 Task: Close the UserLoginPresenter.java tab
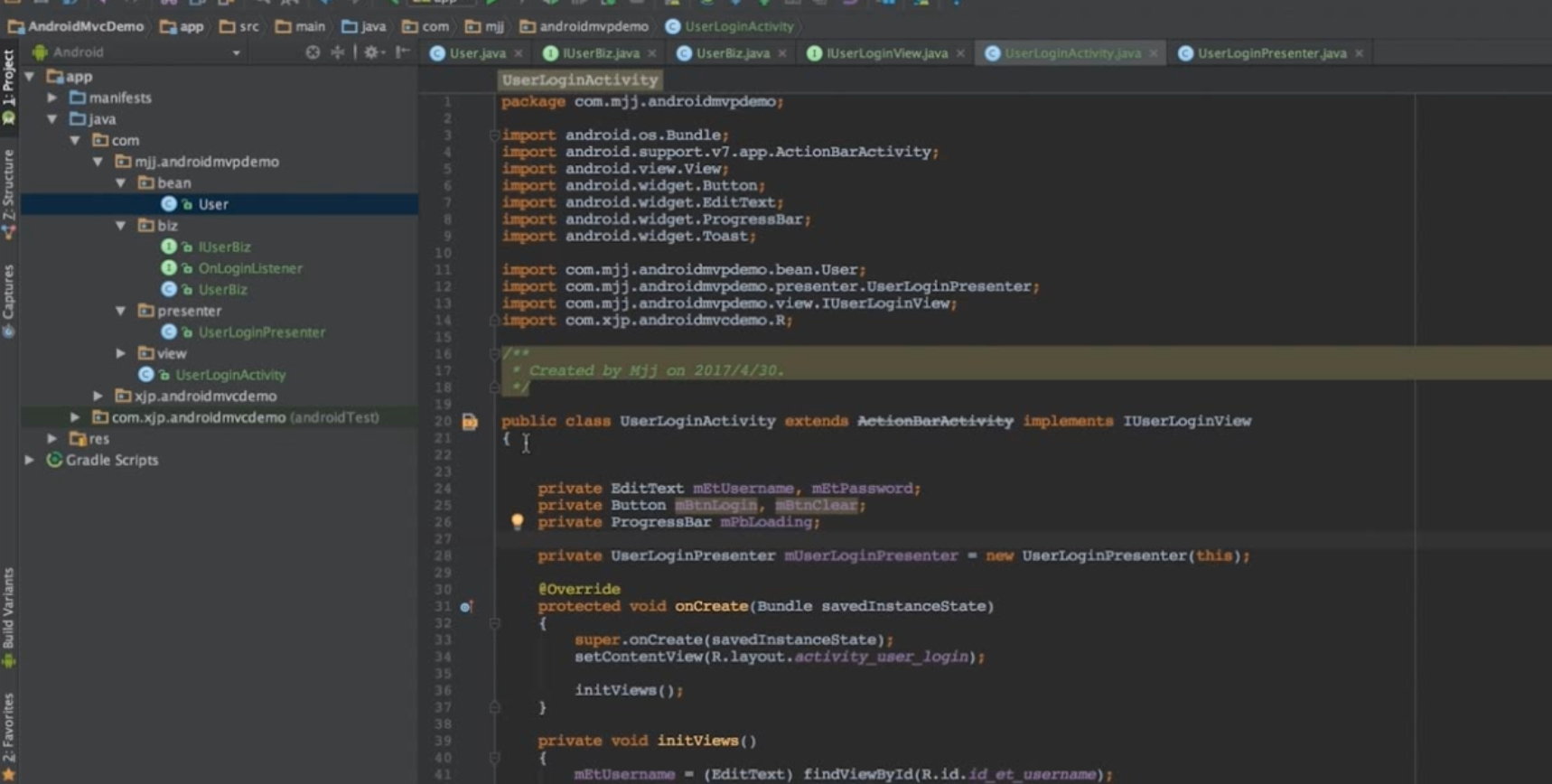tap(1360, 53)
